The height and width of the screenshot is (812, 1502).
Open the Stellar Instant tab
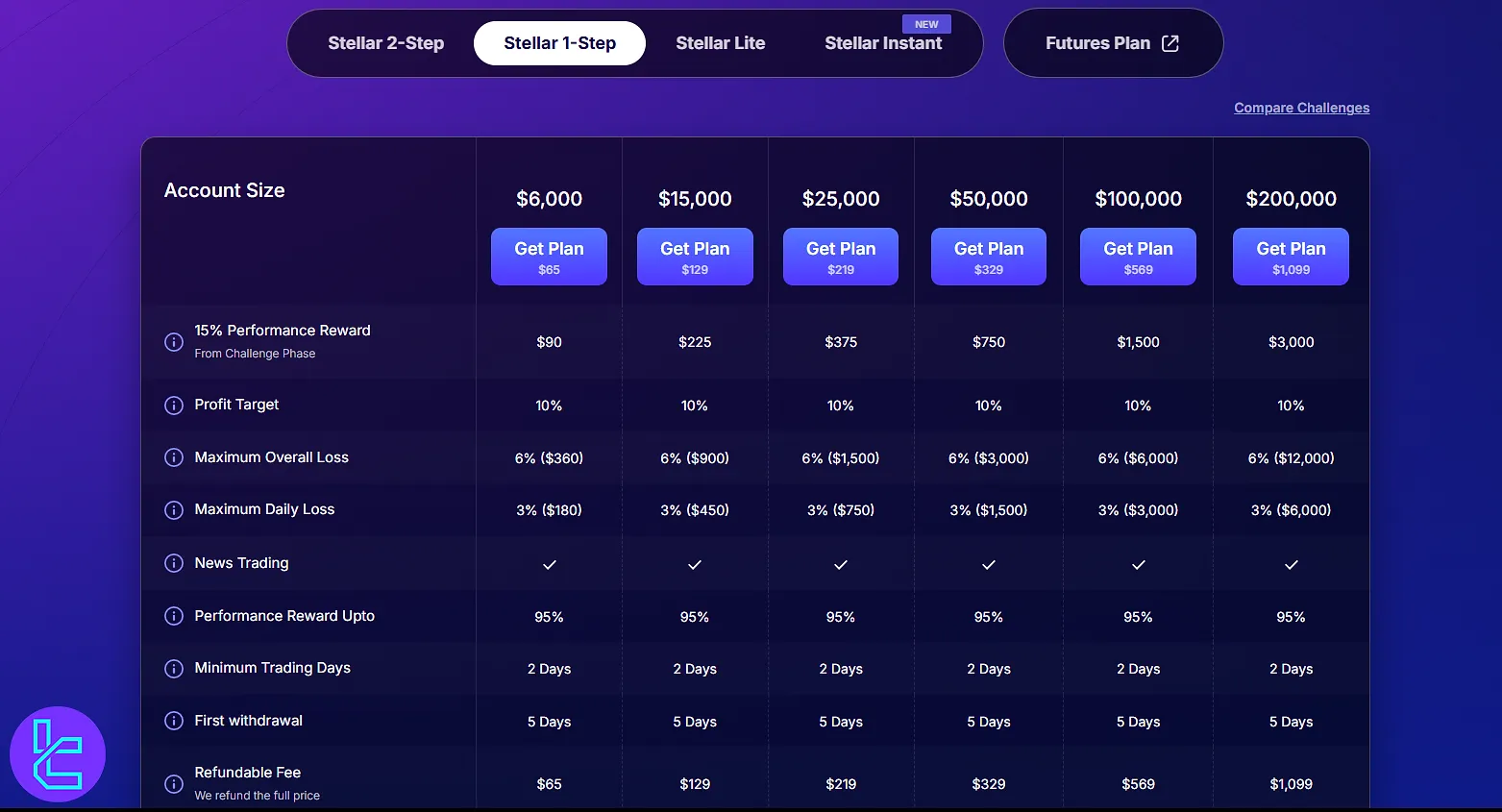click(x=883, y=43)
